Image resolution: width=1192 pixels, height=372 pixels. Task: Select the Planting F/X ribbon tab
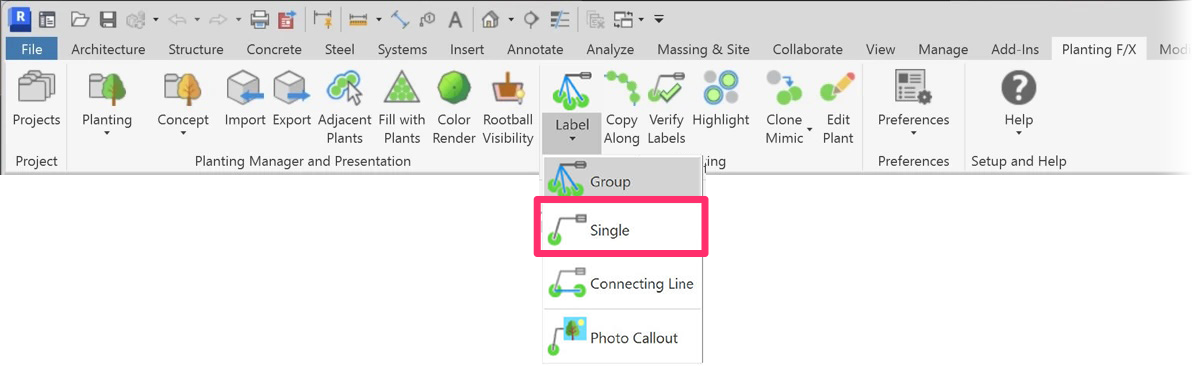[1099, 49]
